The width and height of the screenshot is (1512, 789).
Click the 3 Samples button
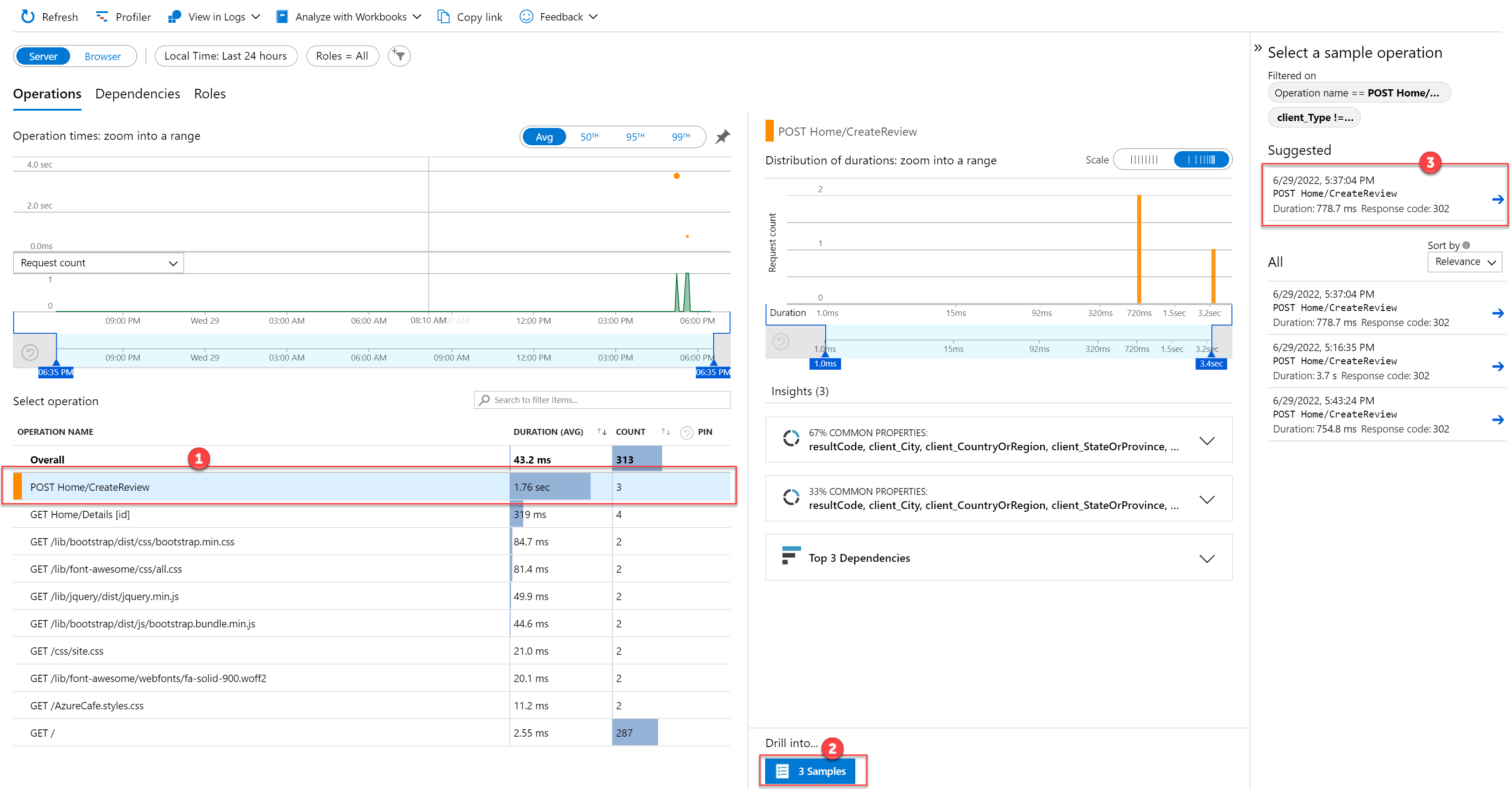click(x=810, y=771)
